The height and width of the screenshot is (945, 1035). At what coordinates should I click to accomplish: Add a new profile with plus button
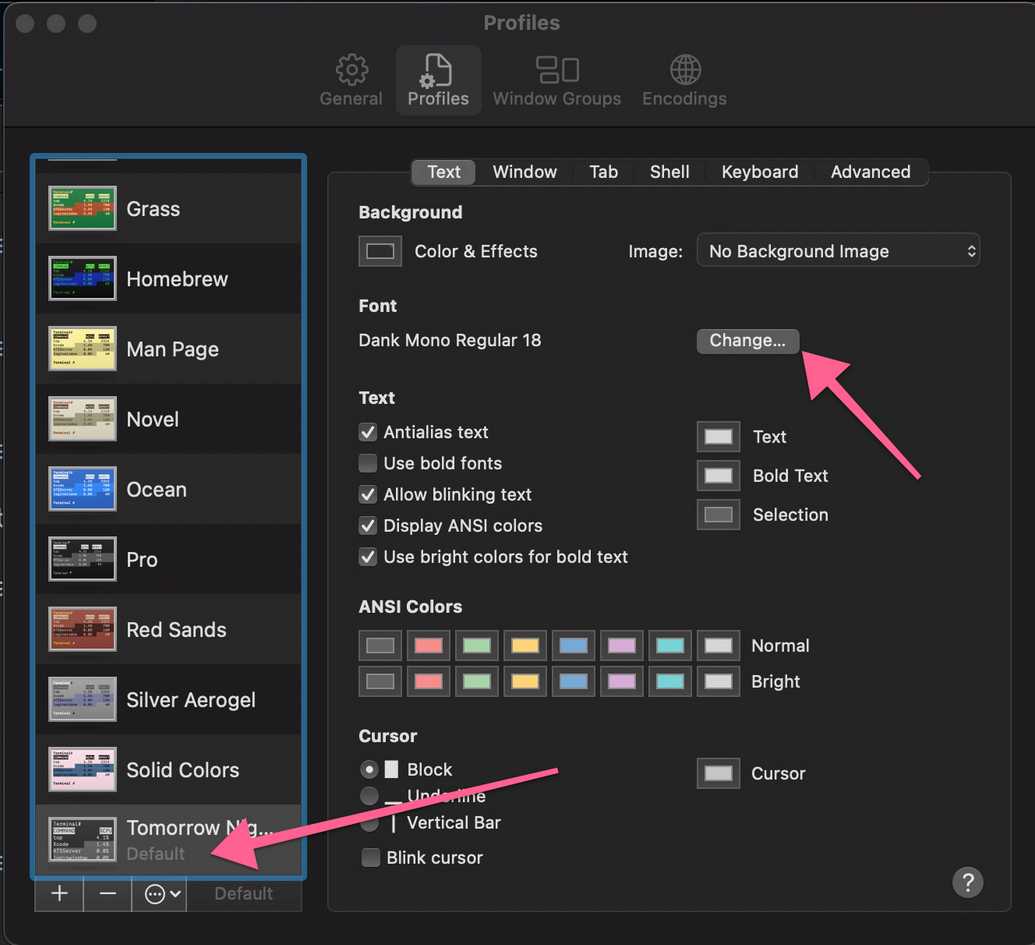pos(59,894)
